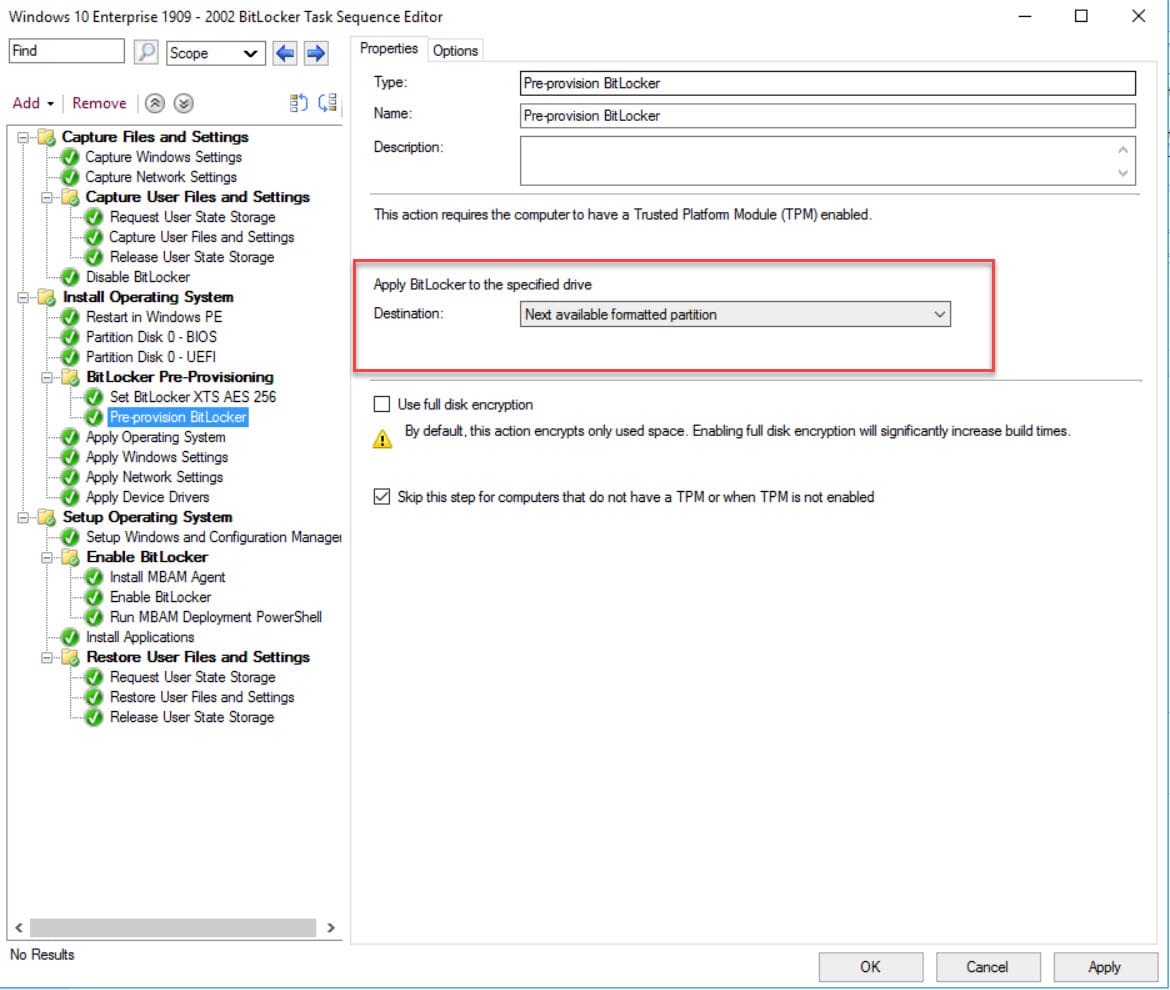The image size is (1170, 990).
Task: Click the Apply button
Action: pos(1104,967)
